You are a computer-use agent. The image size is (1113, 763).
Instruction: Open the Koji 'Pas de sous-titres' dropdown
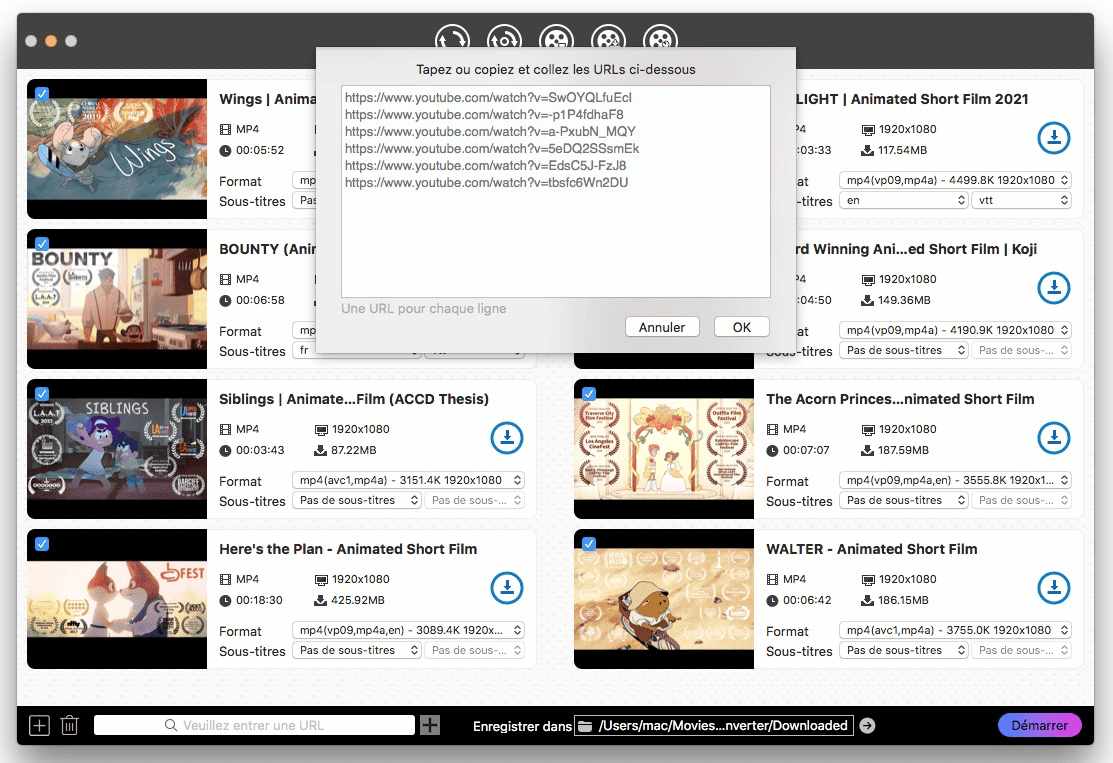[904, 350]
